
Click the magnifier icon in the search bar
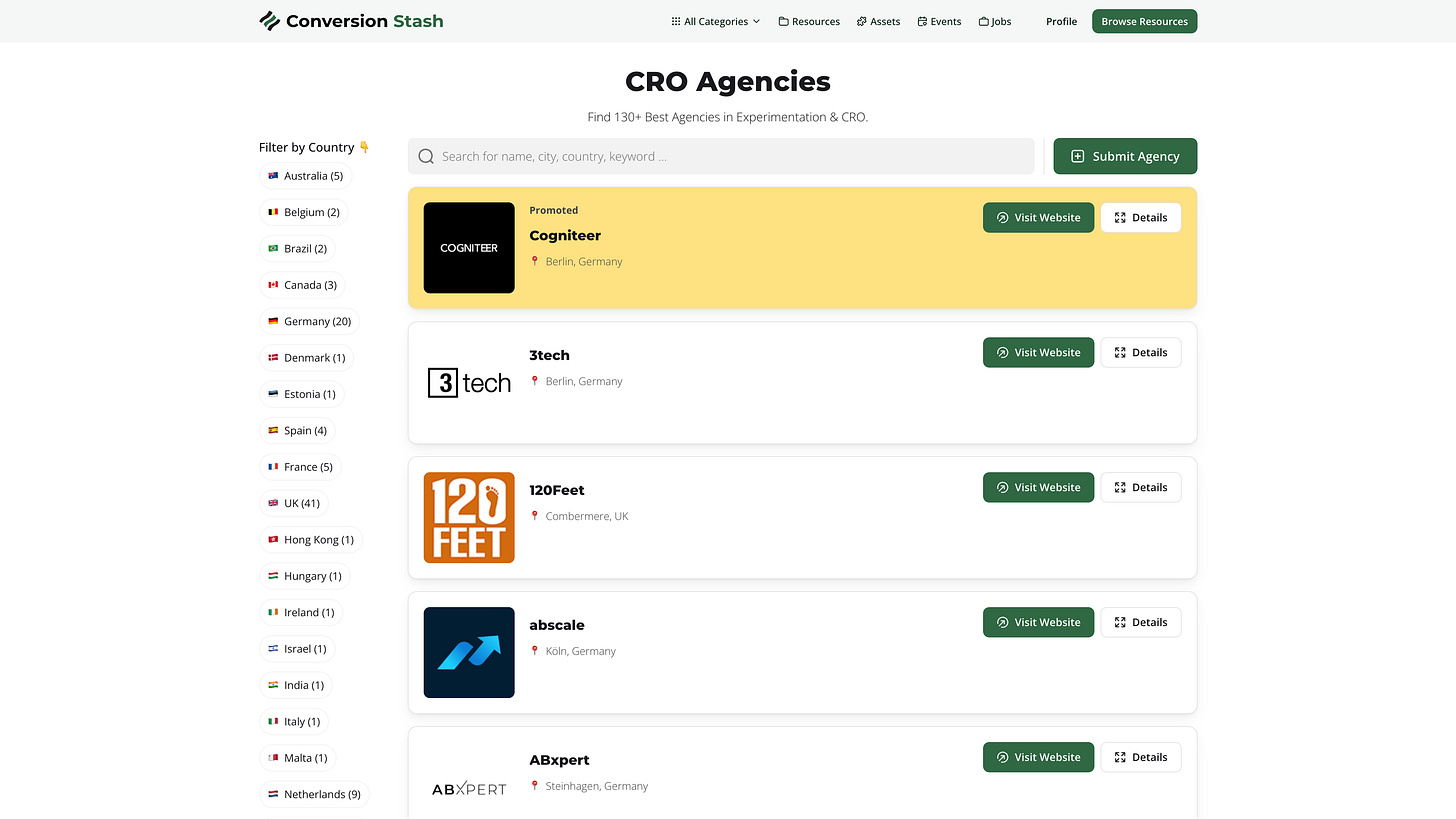pos(426,156)
